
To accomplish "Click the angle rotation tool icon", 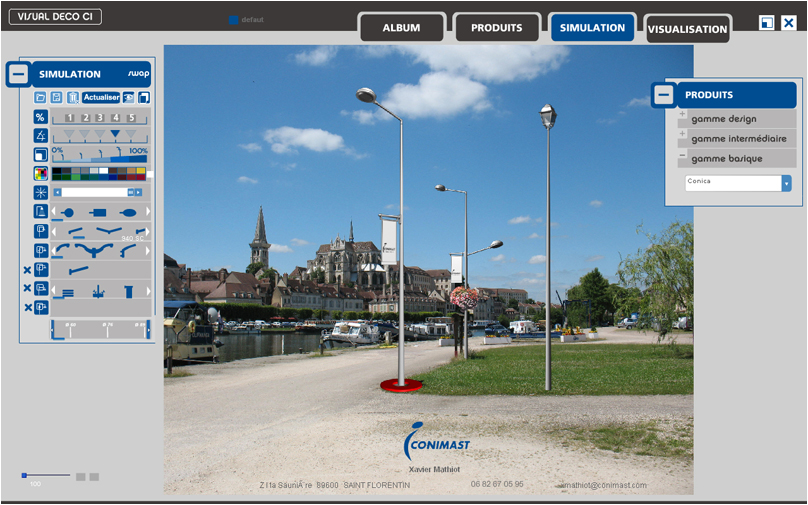I will 40,135.
